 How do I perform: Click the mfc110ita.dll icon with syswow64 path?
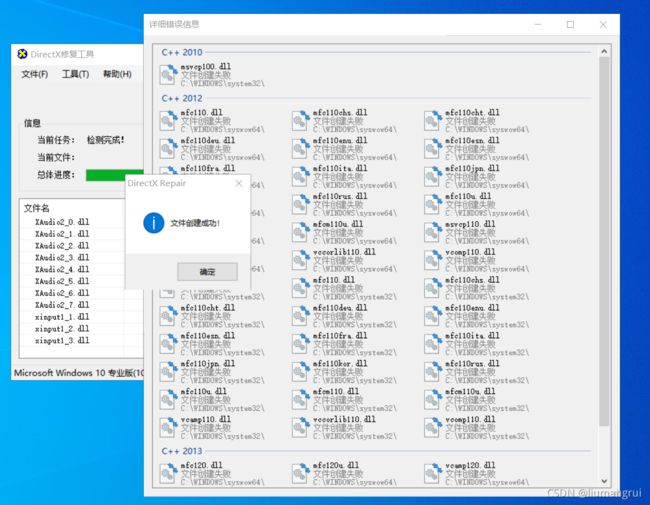click(x=301, y=176)
